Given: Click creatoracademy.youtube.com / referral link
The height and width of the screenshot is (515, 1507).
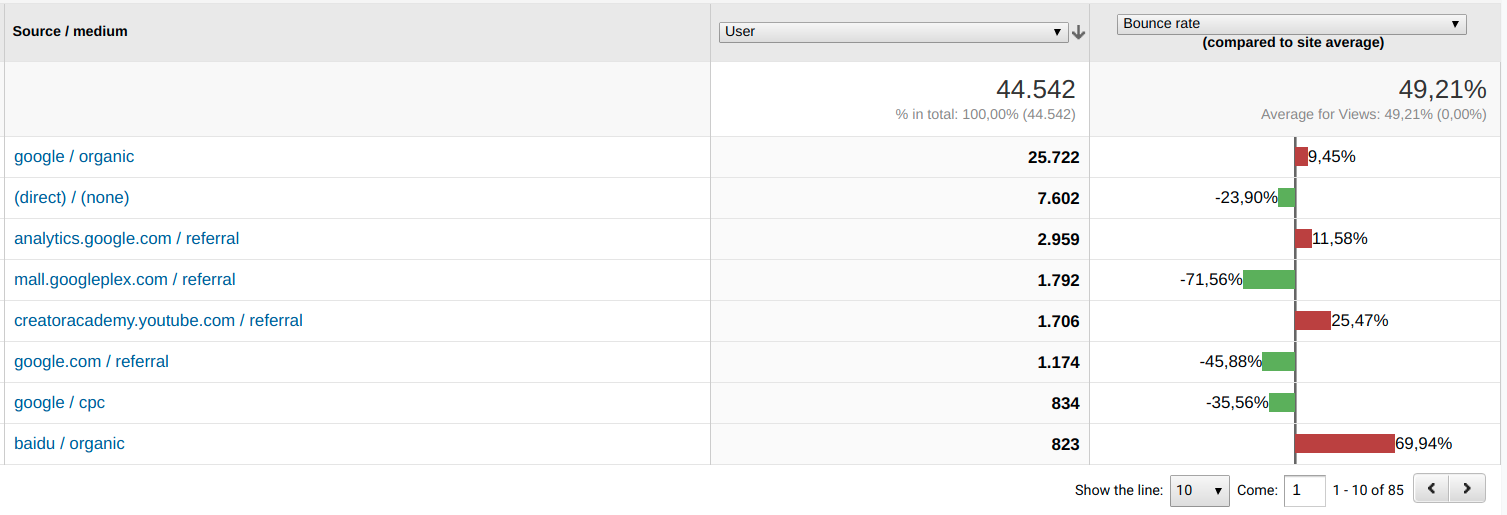Looking at the screenshot, I should coord(158,321).
